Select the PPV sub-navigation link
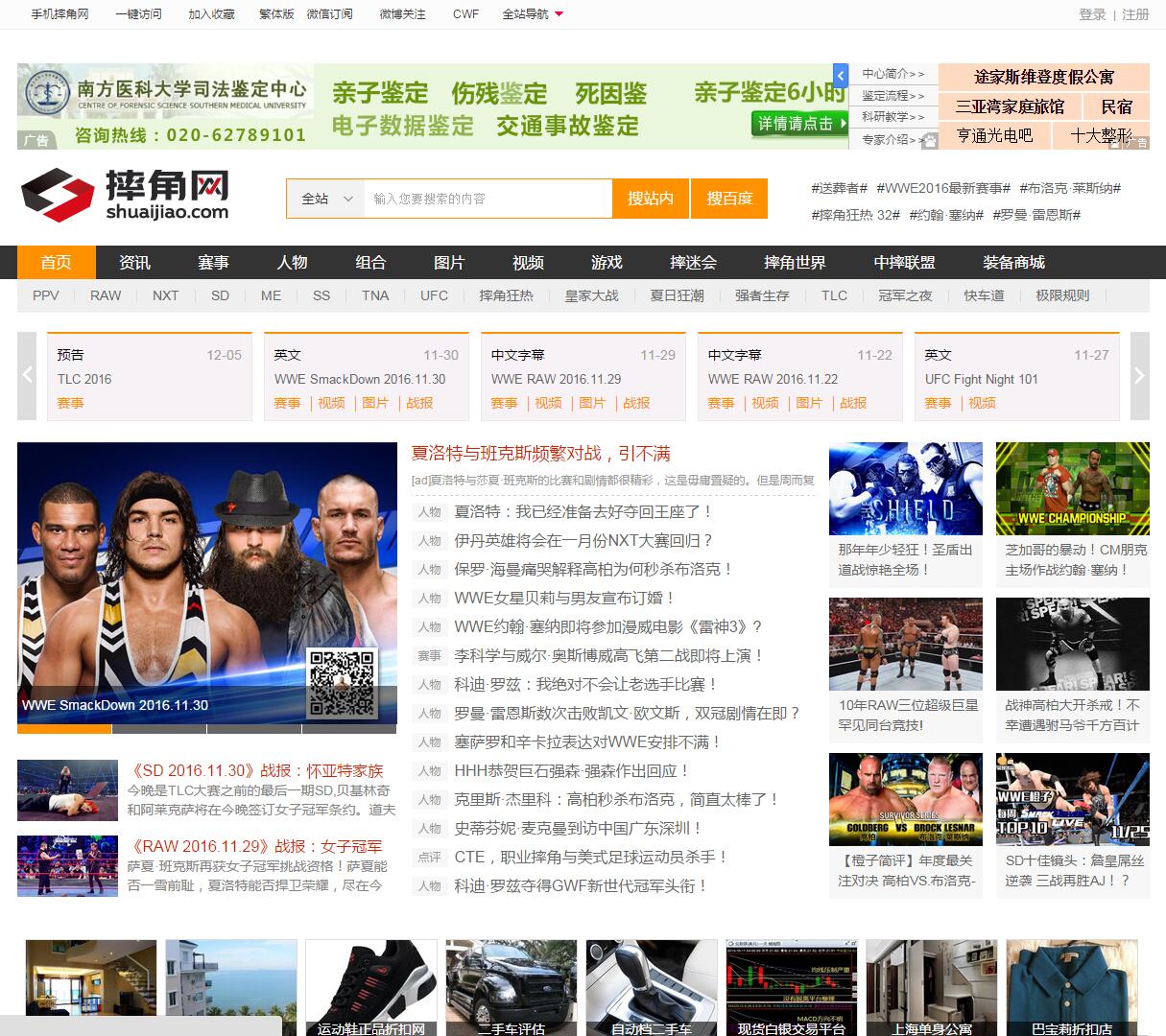Viewport: 1166px width, 1036px height. click(x=46, y=295)
